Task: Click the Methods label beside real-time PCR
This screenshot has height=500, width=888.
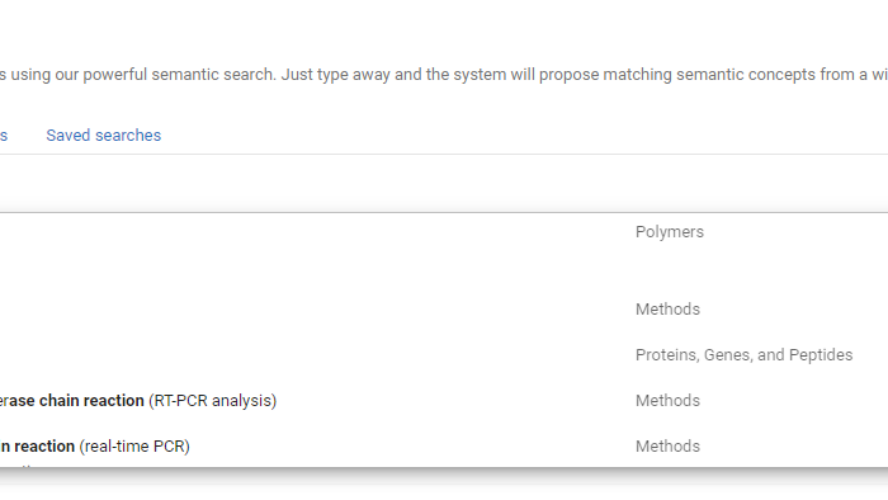Action: (x=667, y=446)
